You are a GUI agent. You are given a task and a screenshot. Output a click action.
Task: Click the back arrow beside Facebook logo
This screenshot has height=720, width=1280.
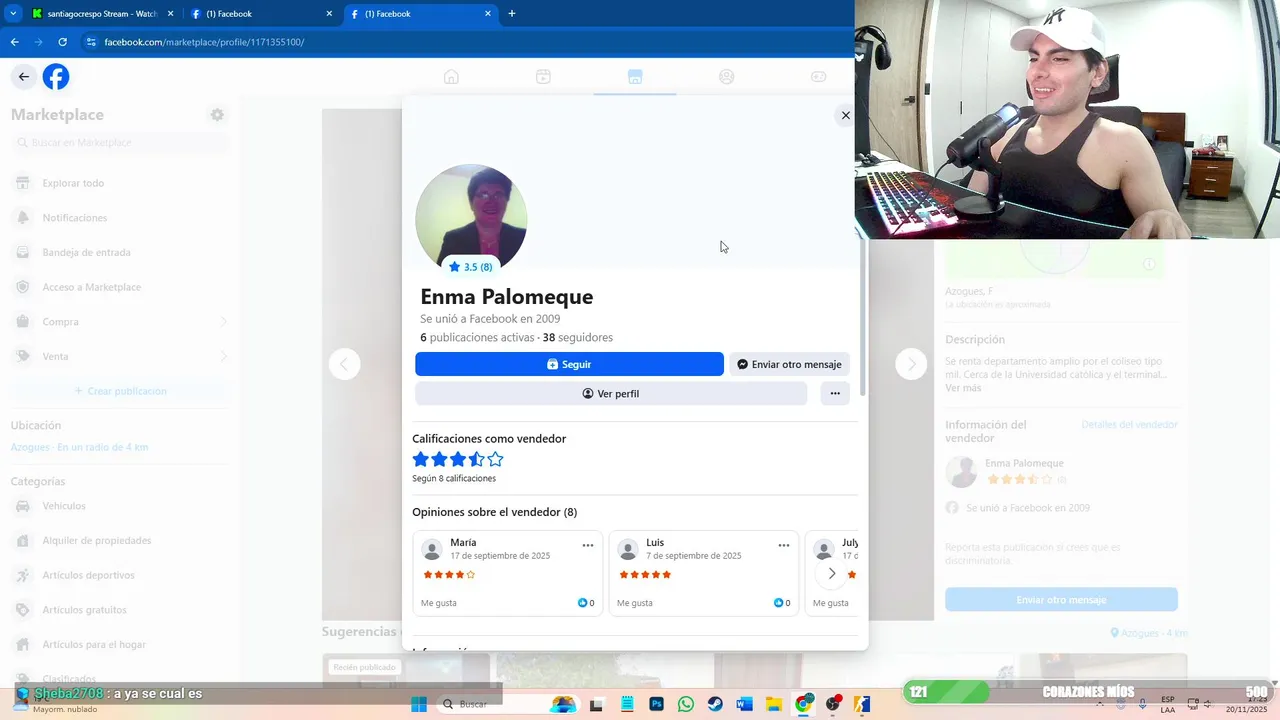(x=24, y=76)
